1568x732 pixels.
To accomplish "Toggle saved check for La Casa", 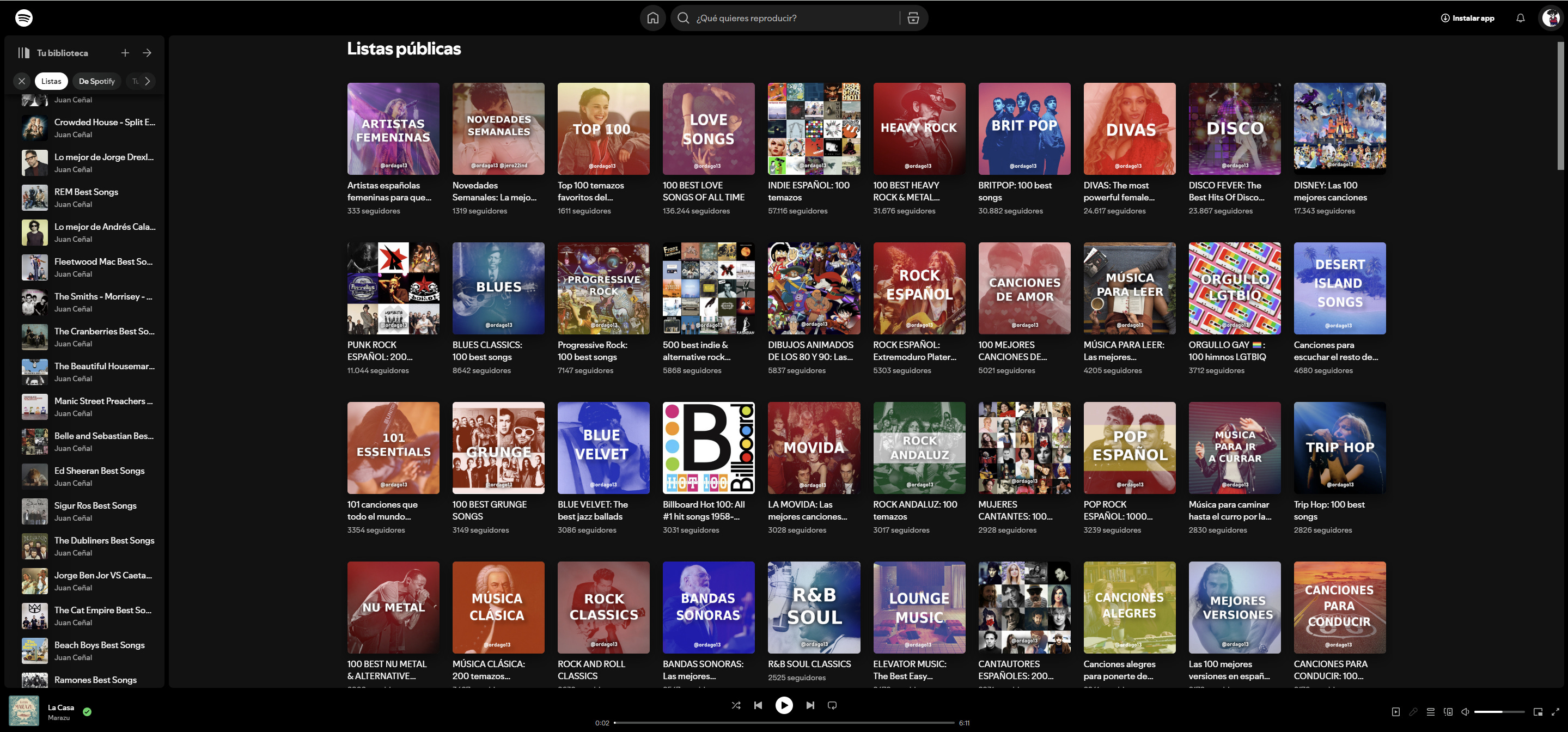I will [87, 712].
